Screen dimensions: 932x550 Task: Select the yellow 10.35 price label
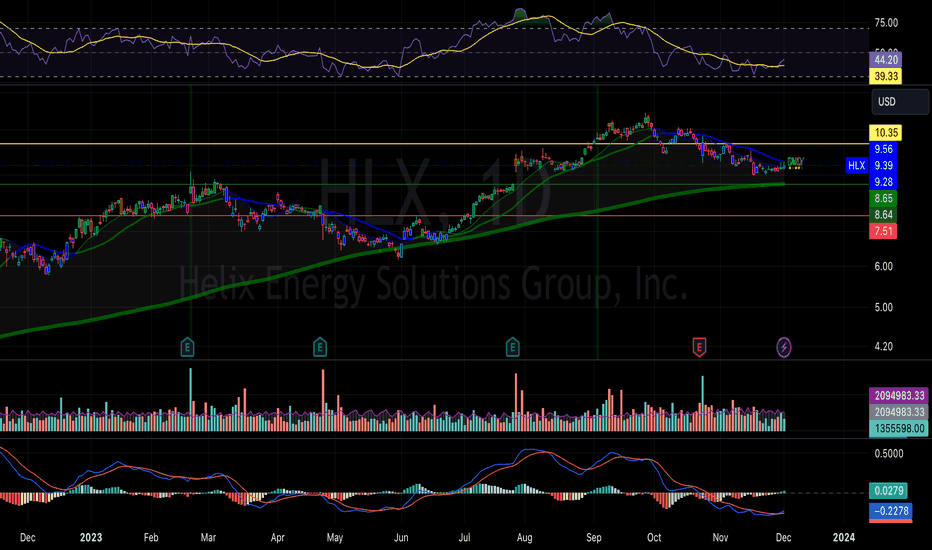(x=885, y=133)
